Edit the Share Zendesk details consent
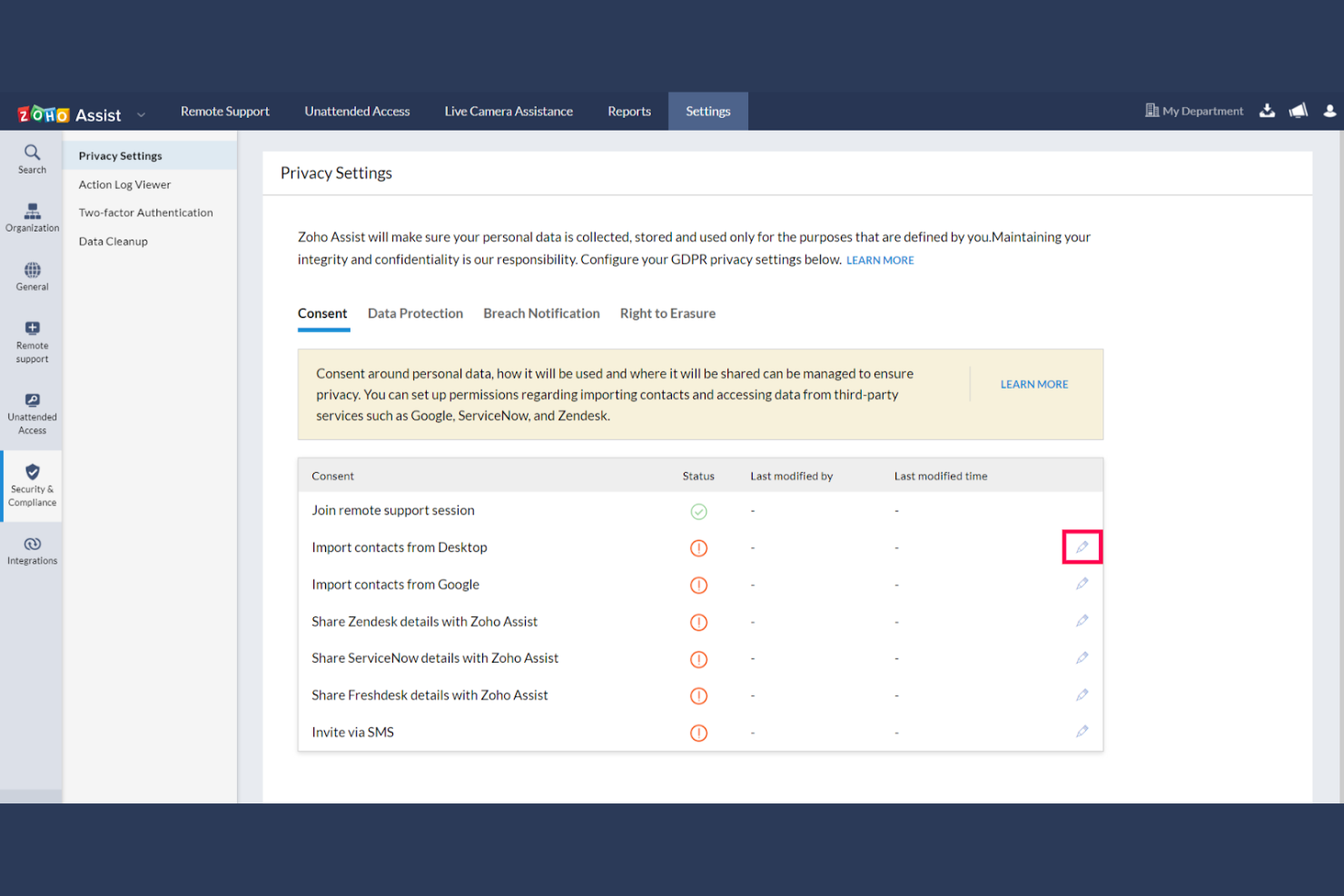 [1082, 621]
